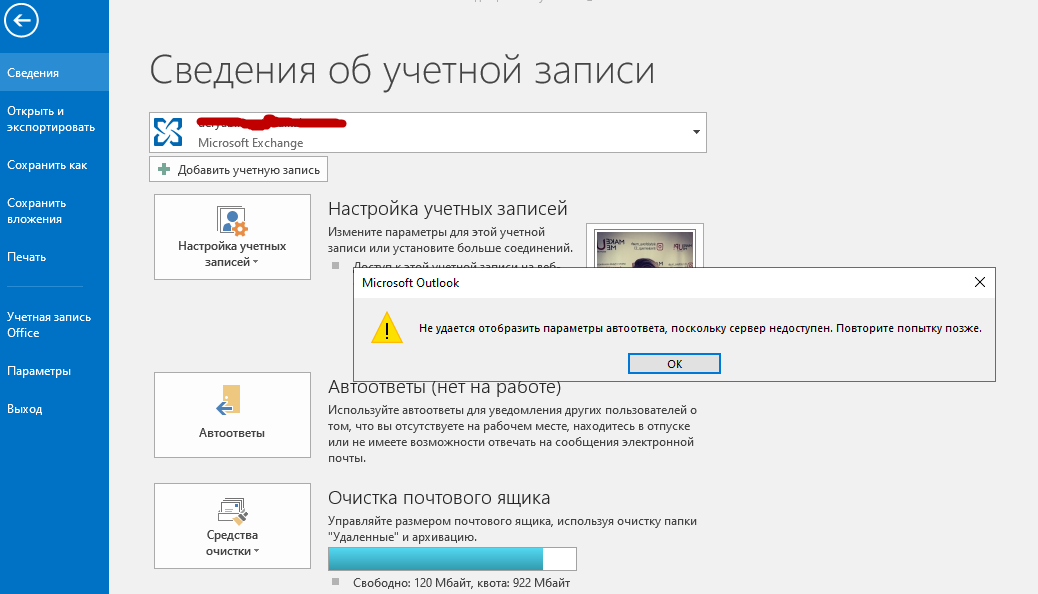This screenshot has height=594, width=1038.
Task: Click the Очистка почтового ящика heading
Action: [x=439, y=497]
